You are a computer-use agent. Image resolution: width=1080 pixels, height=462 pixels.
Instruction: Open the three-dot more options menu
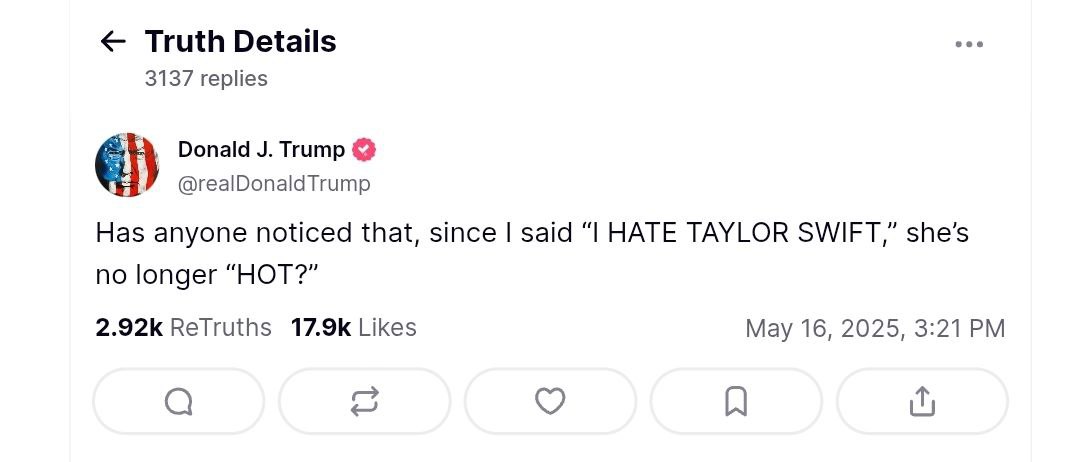point(968,44)
